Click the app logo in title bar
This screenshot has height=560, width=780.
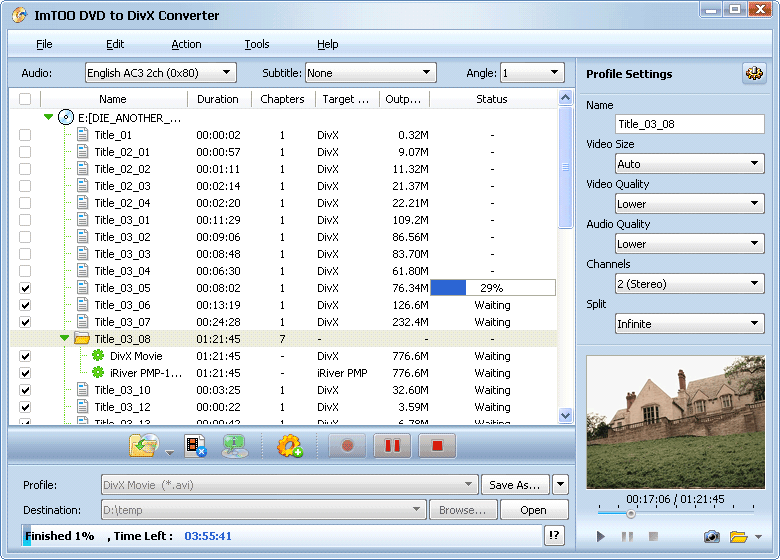(19, 15)
